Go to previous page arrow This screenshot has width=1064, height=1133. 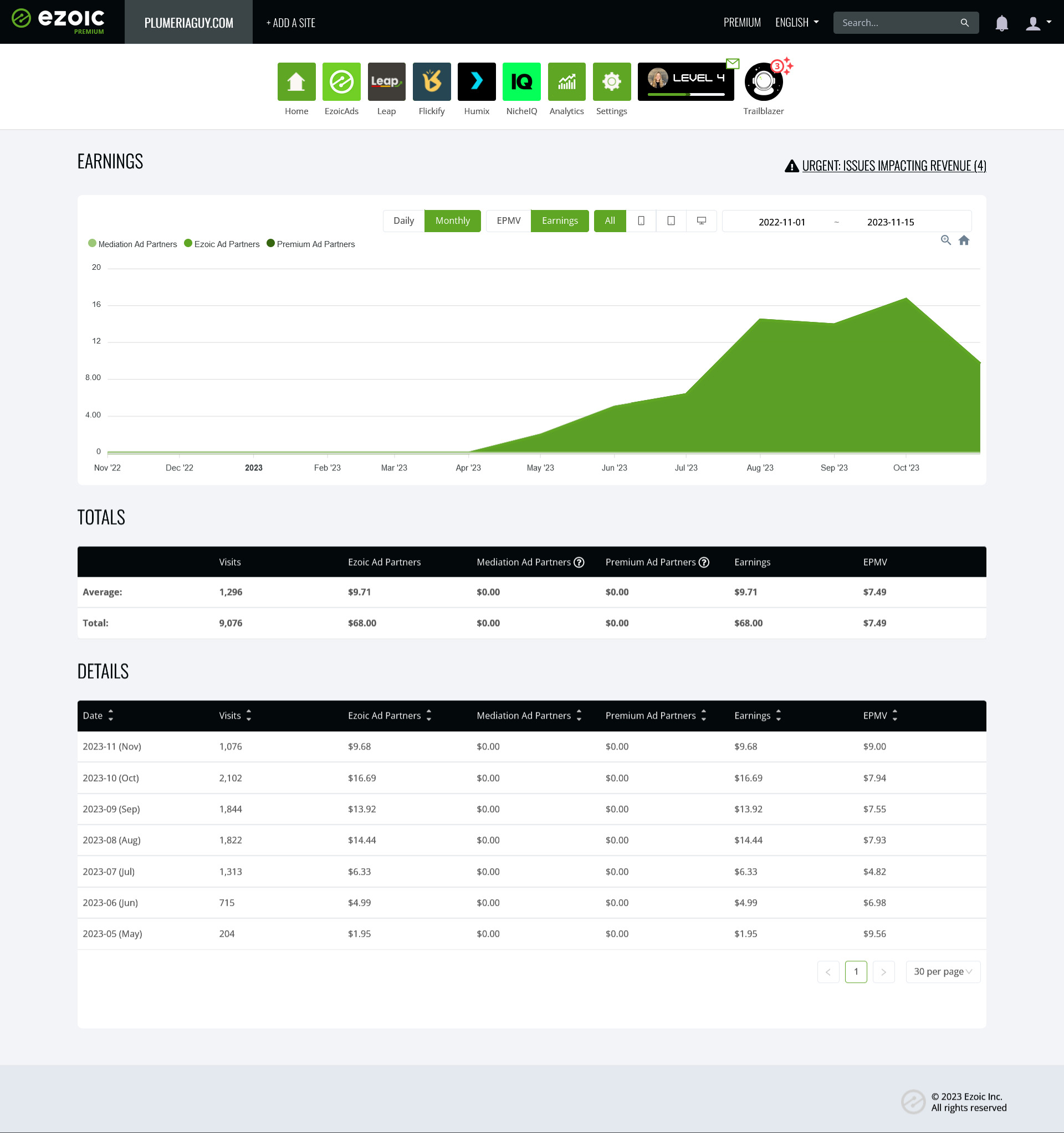point(828,972)
